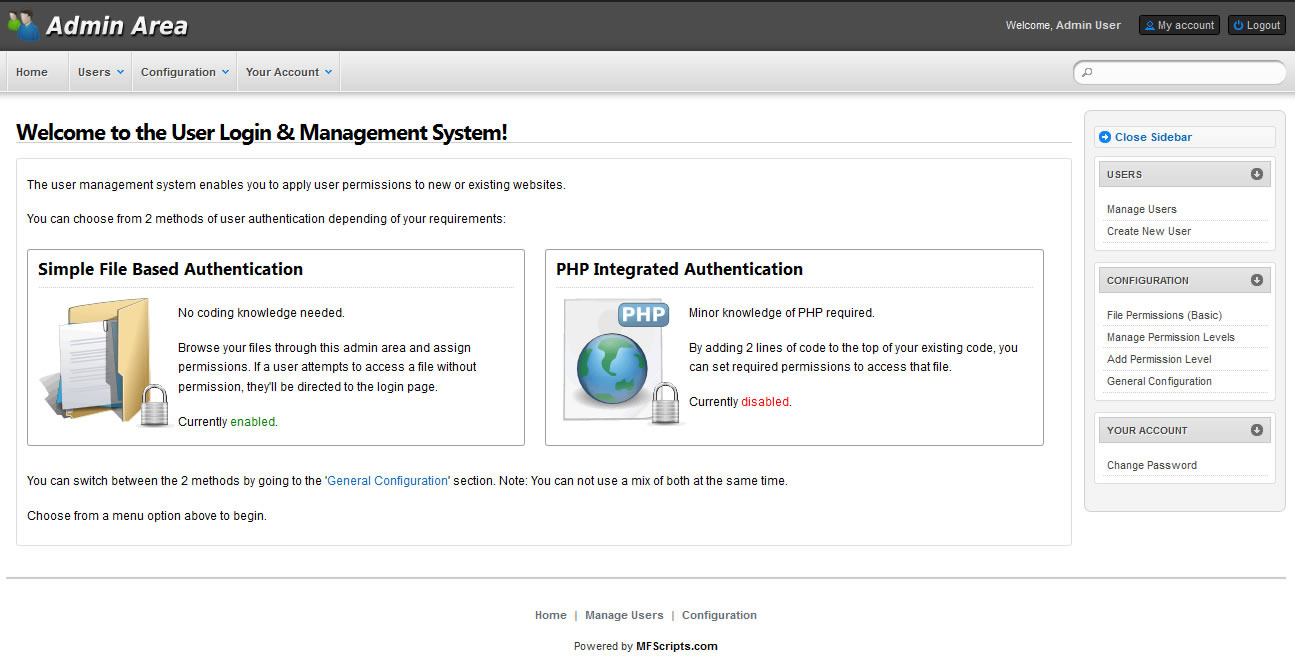Click the magnifier icon in search box
1295x669 pixels.
click(x=1088, y=73)
